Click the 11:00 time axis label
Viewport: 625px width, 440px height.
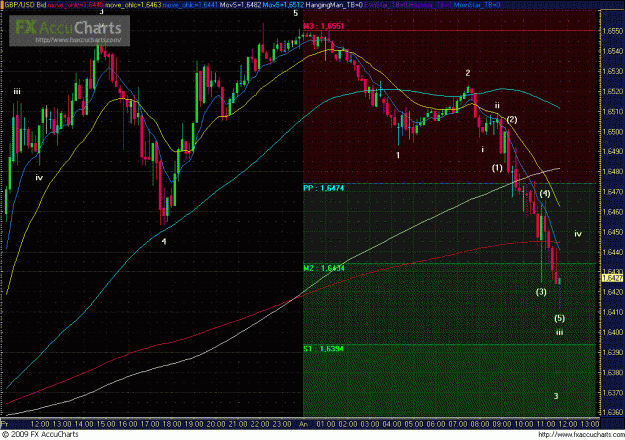[545, 424]
